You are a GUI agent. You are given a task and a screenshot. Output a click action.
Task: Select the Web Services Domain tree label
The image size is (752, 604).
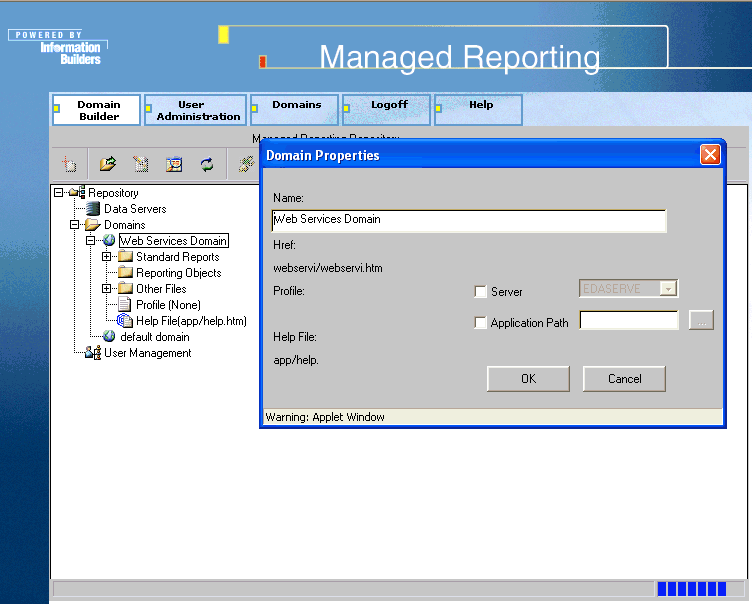(174, 240)
